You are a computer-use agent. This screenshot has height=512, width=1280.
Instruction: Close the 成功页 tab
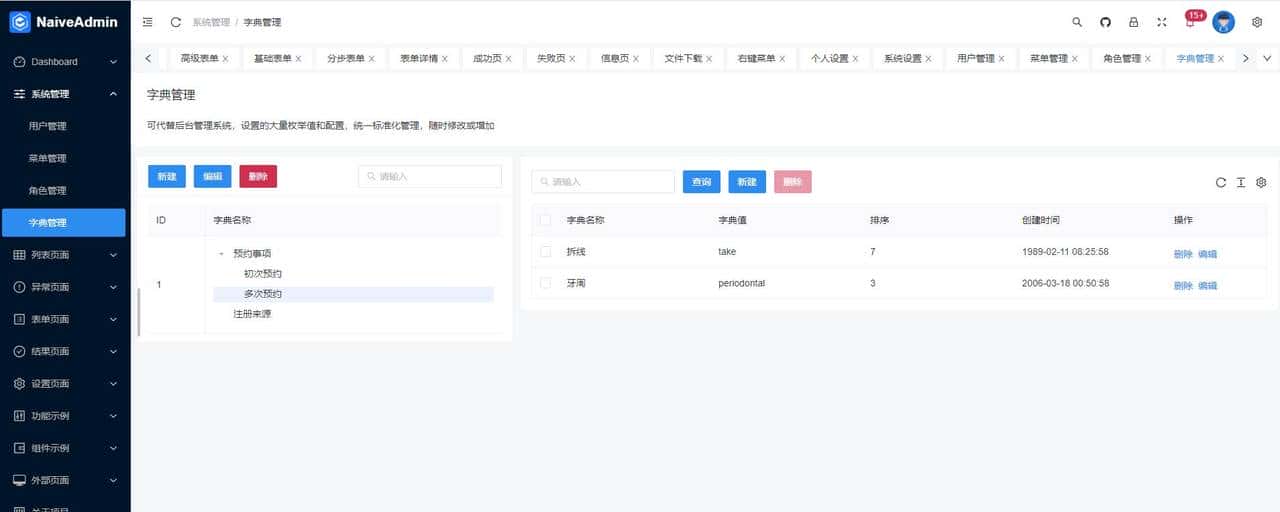(508, 59)
